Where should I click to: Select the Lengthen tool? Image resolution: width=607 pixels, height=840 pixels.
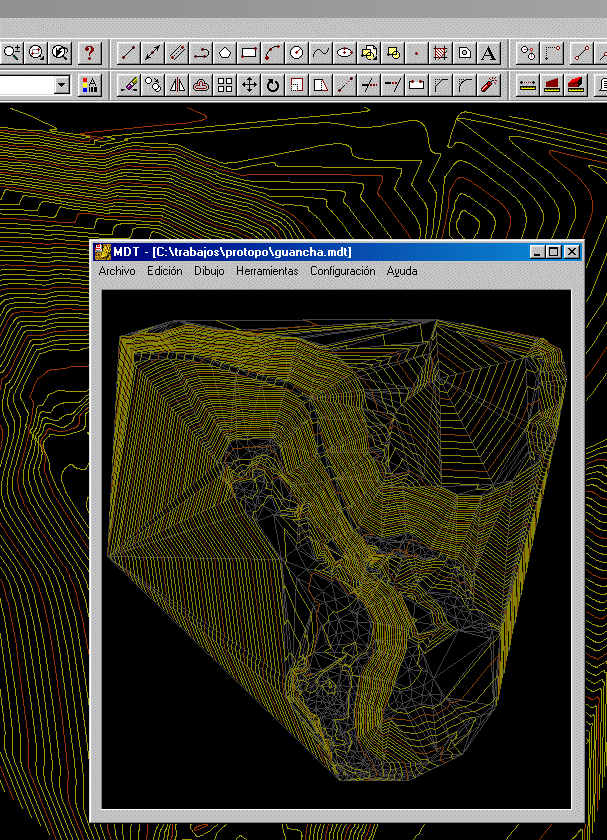click(344, 85)
